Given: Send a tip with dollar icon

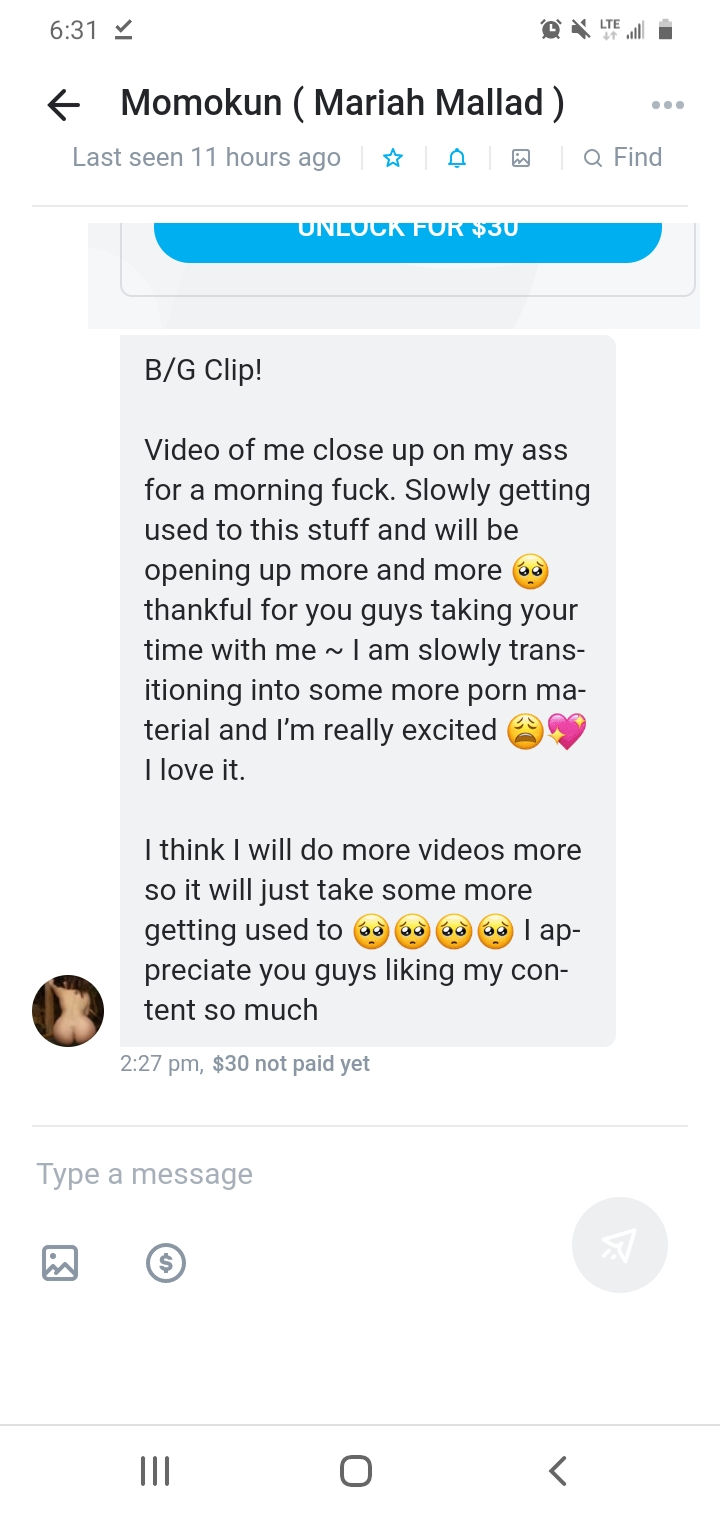Looking at the screenshot, I should pyautogui.click(x=166, y=1263).
